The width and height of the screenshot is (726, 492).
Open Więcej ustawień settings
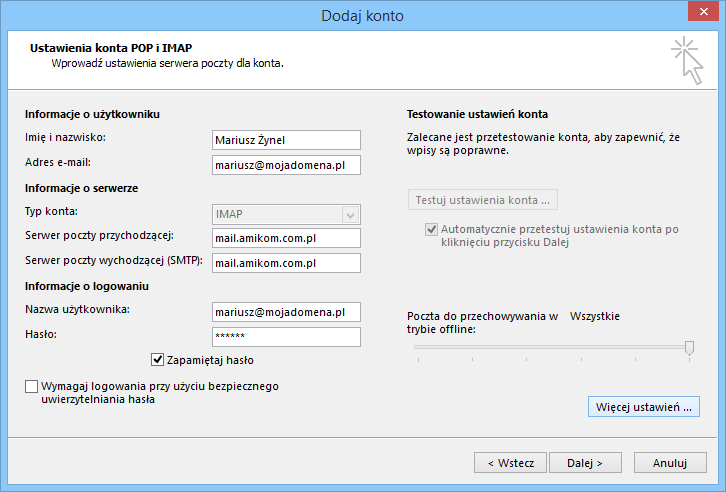[x=643, y=407]
